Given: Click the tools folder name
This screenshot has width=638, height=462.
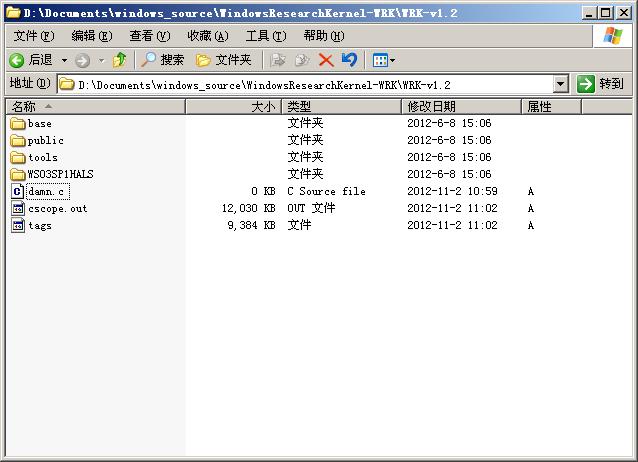Looking at the screenshot, I should click(43, 158).
